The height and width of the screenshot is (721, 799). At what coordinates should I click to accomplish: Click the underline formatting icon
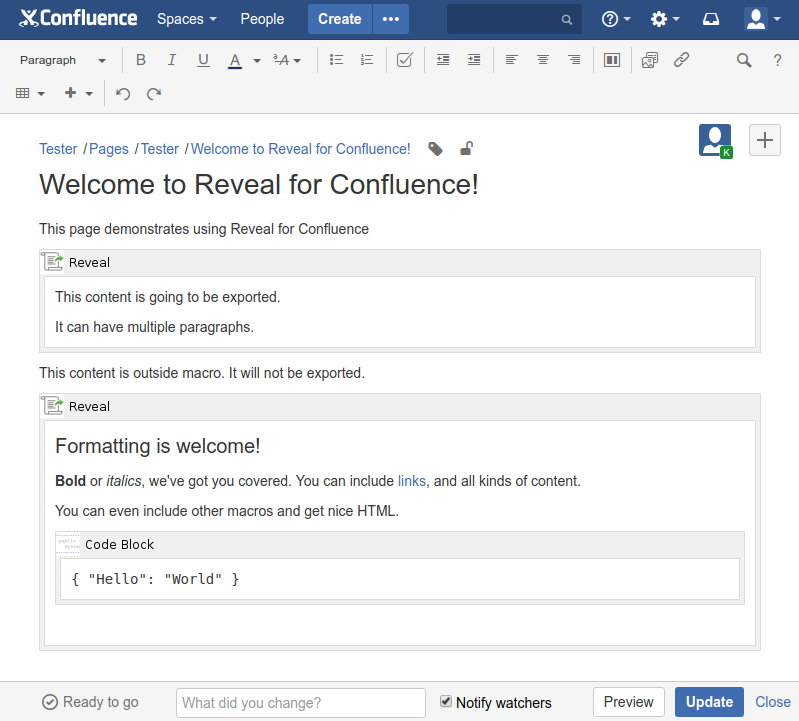[x=203, y=60]
